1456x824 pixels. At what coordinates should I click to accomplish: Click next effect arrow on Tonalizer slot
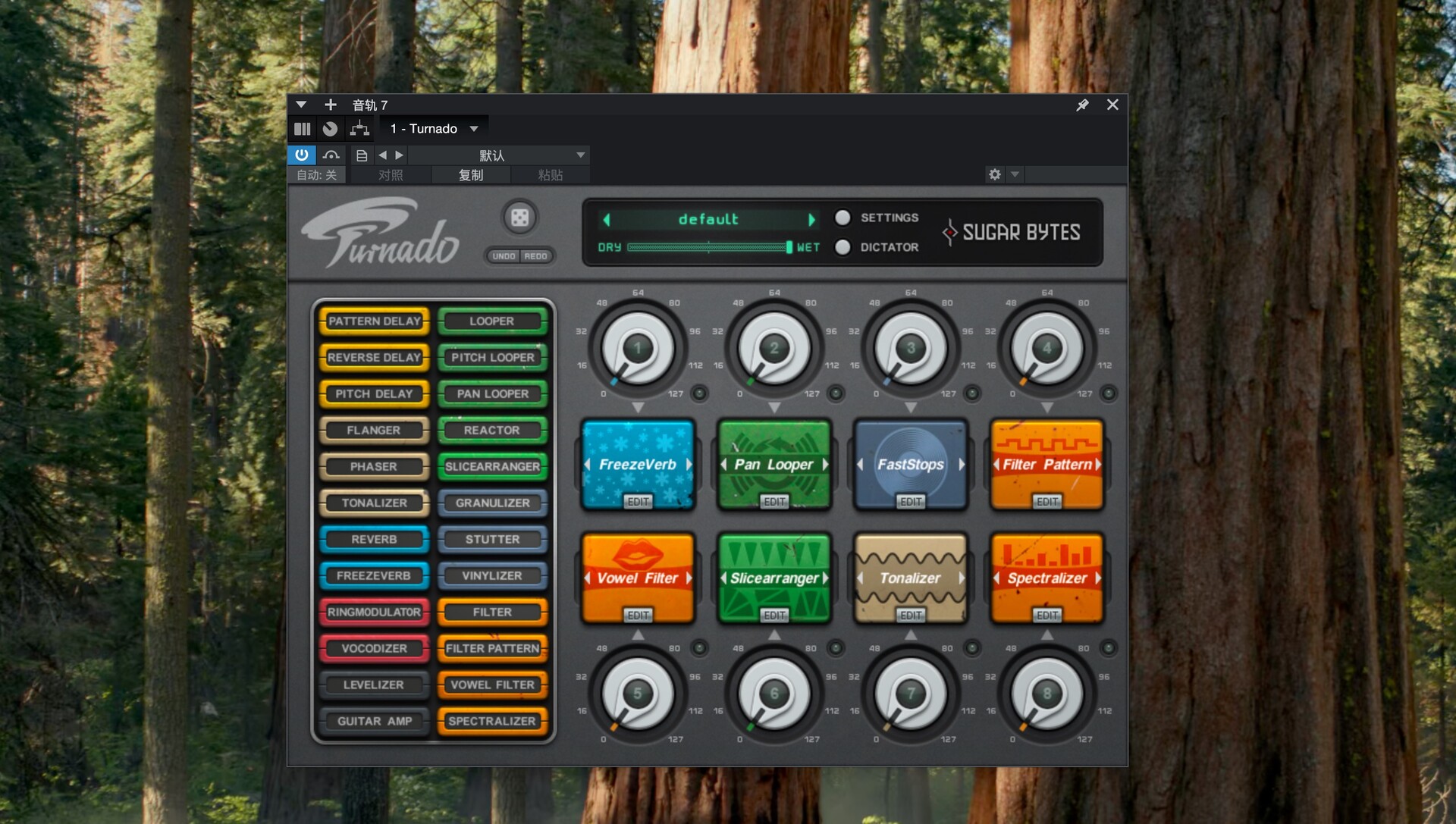(962, 578)
